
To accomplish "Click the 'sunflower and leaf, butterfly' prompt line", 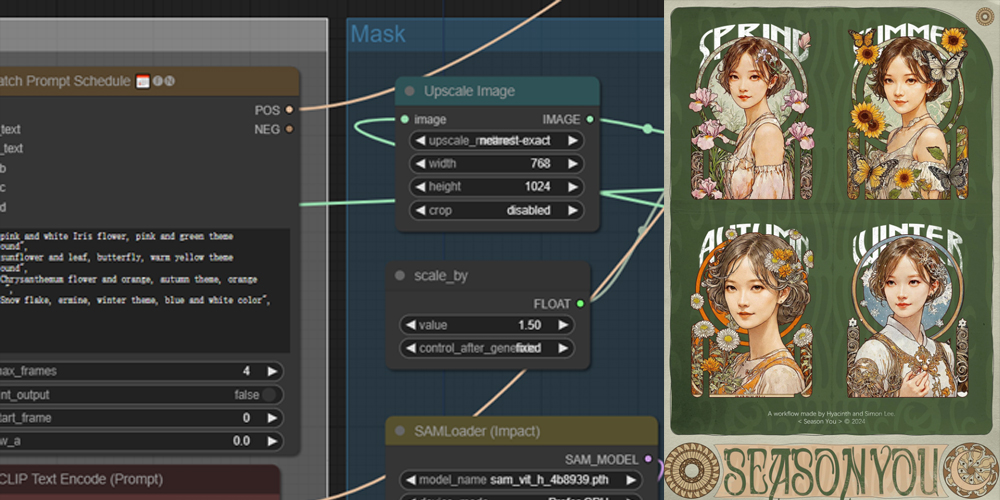I will click(x=117, y=258).
